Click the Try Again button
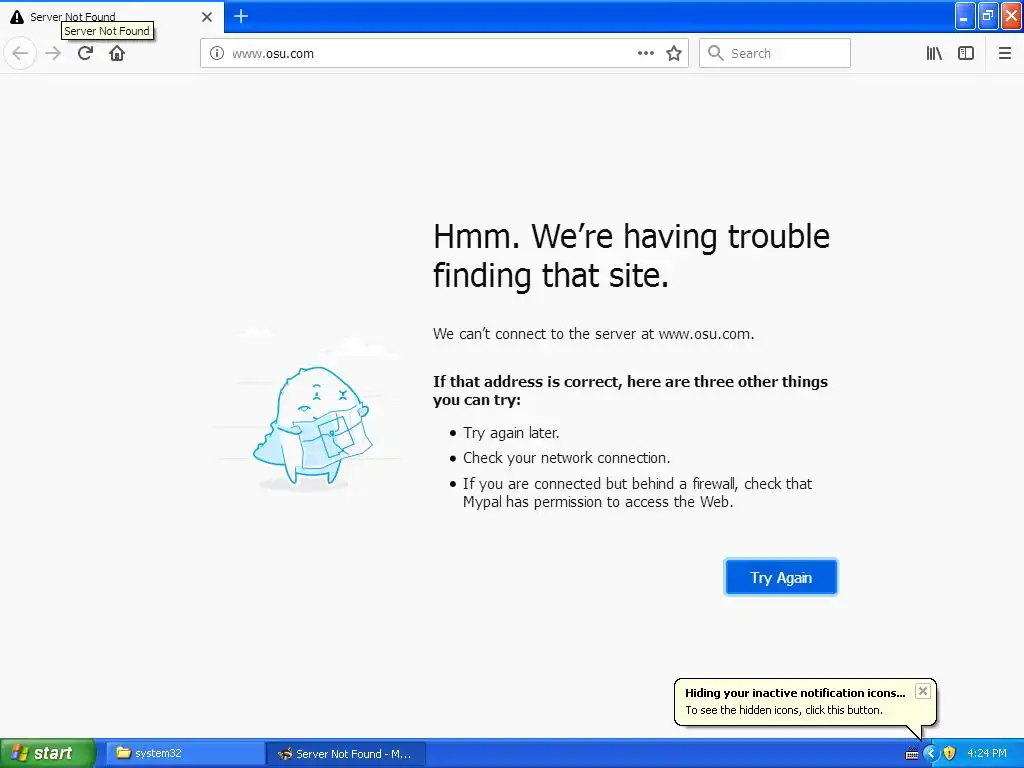The image size is (1024, 768). pyautogui.click(x=780, y=577)
